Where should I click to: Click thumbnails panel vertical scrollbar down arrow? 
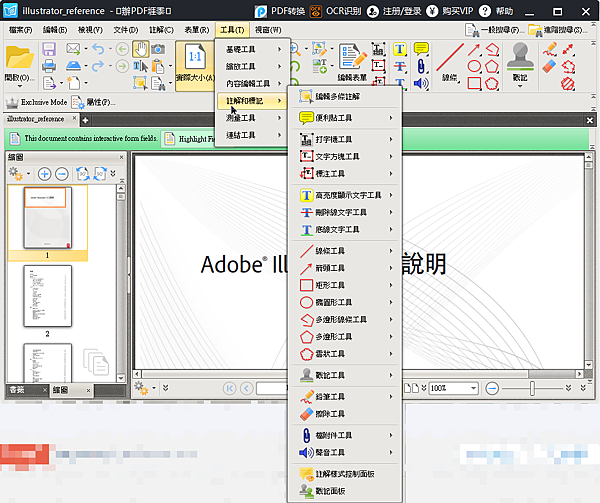click(x=121, y=378)
